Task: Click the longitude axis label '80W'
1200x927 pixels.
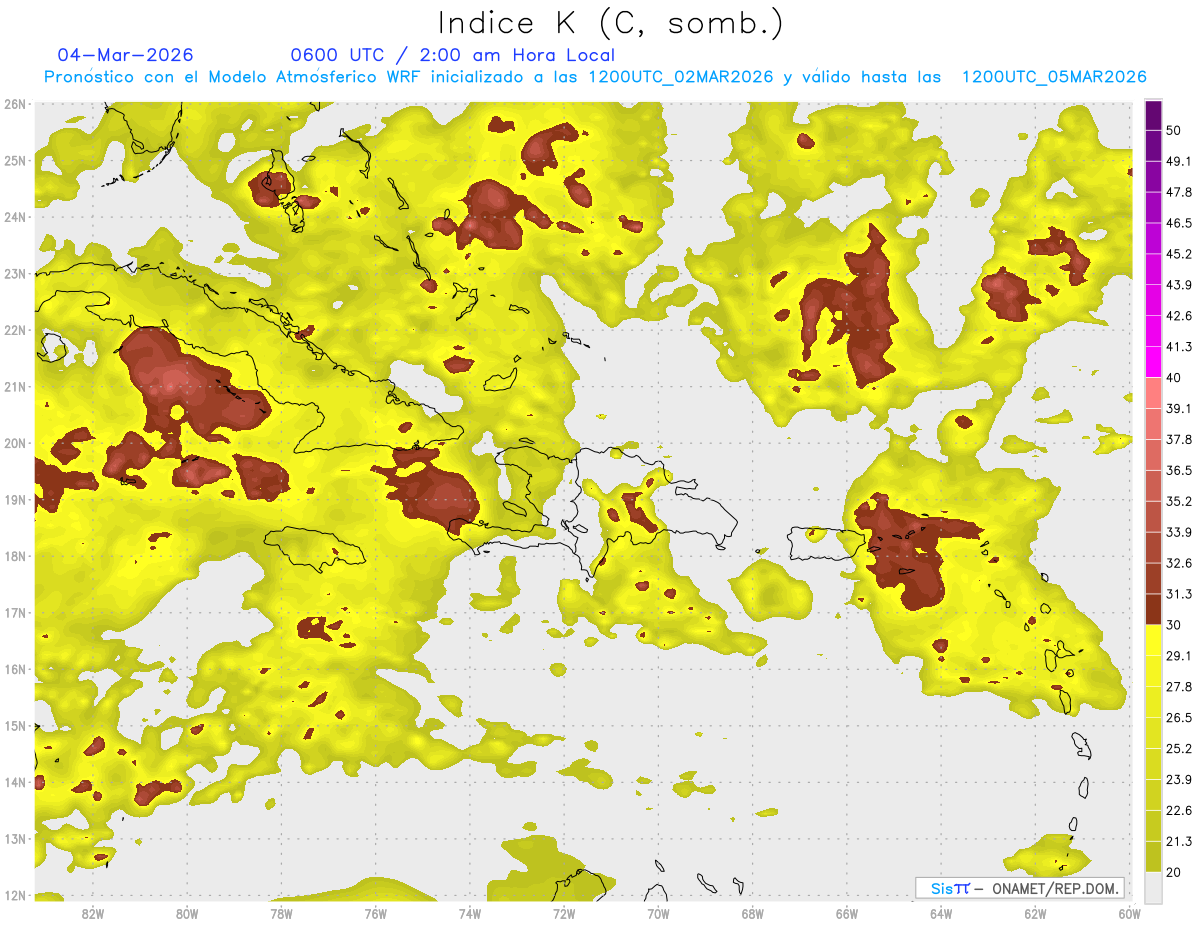Action: [x=187, y=914]
